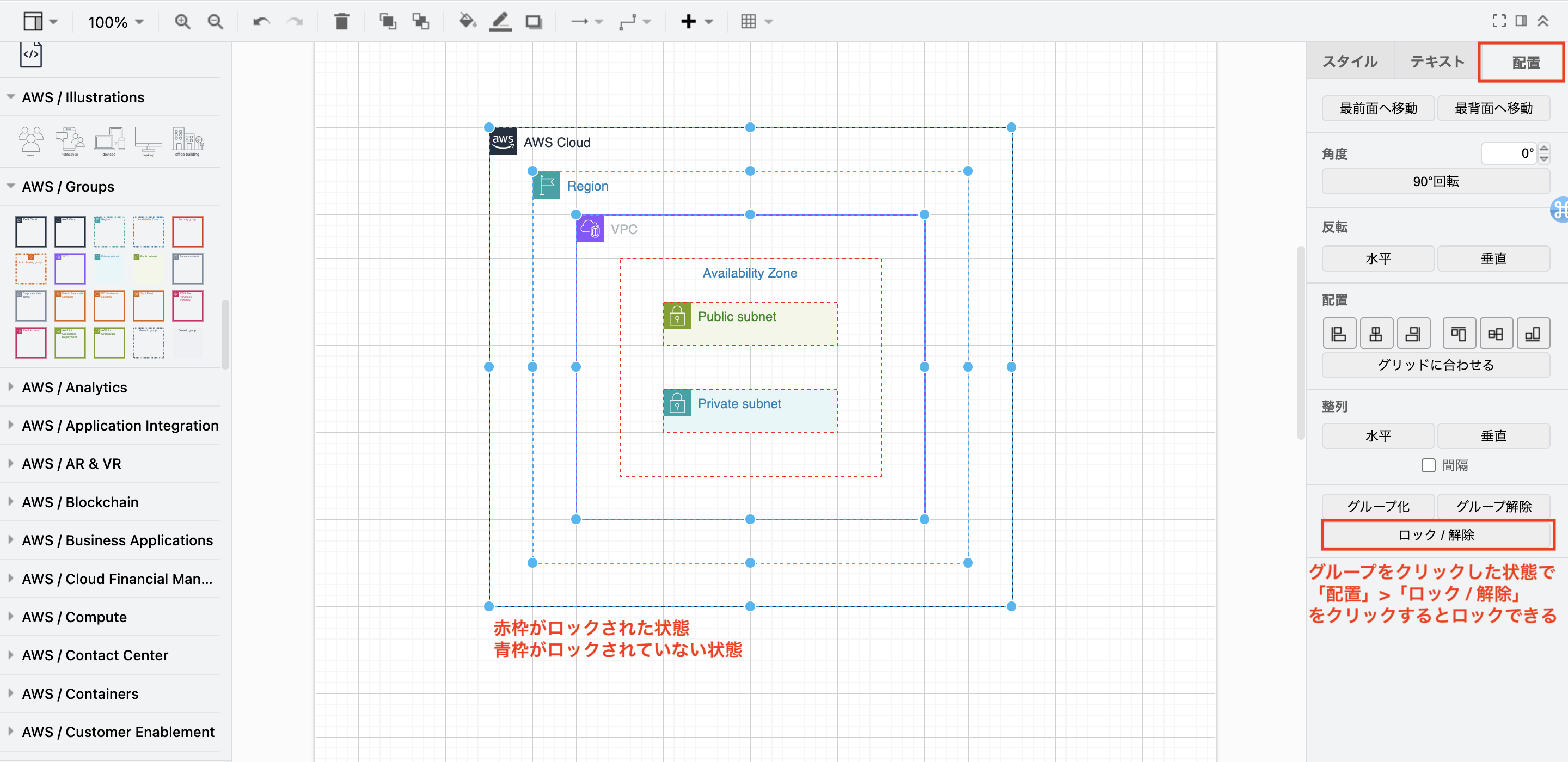Click the Delete icon in the toolbar
This screenshot has height=762, width=1568.
point(341,21)
